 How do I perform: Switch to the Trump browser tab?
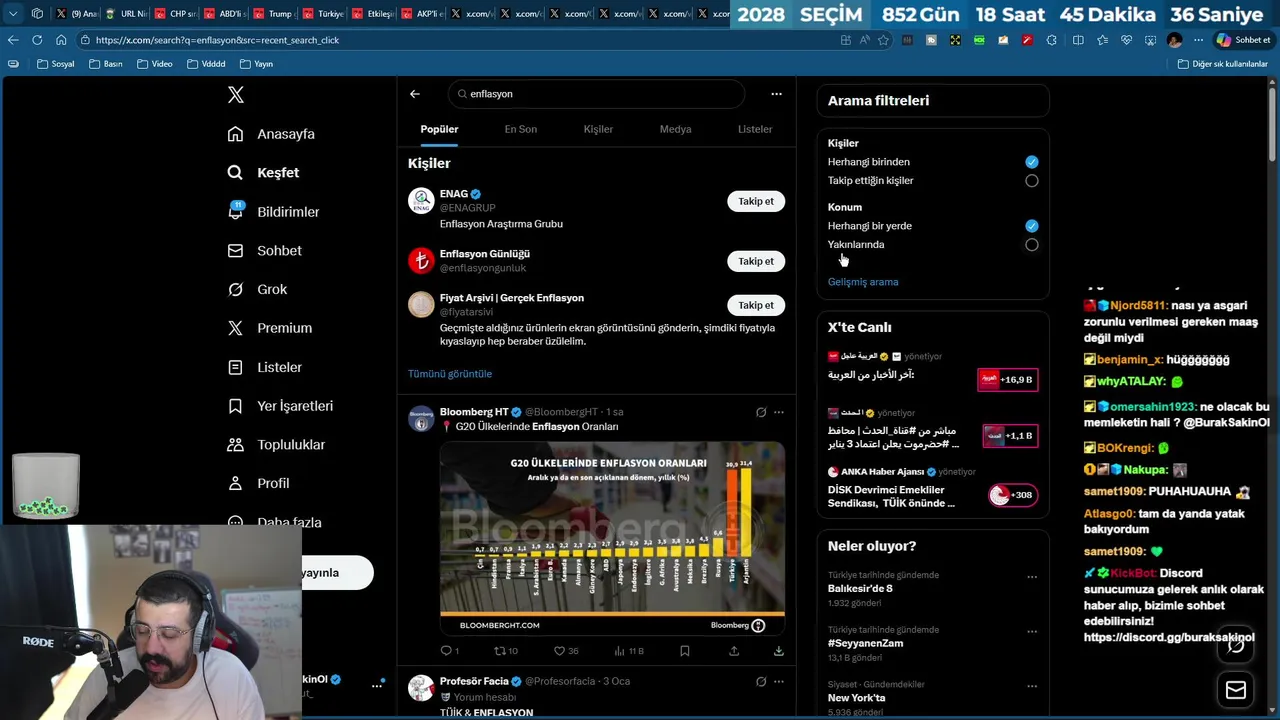pyautogui.click(x=272, y=14)
